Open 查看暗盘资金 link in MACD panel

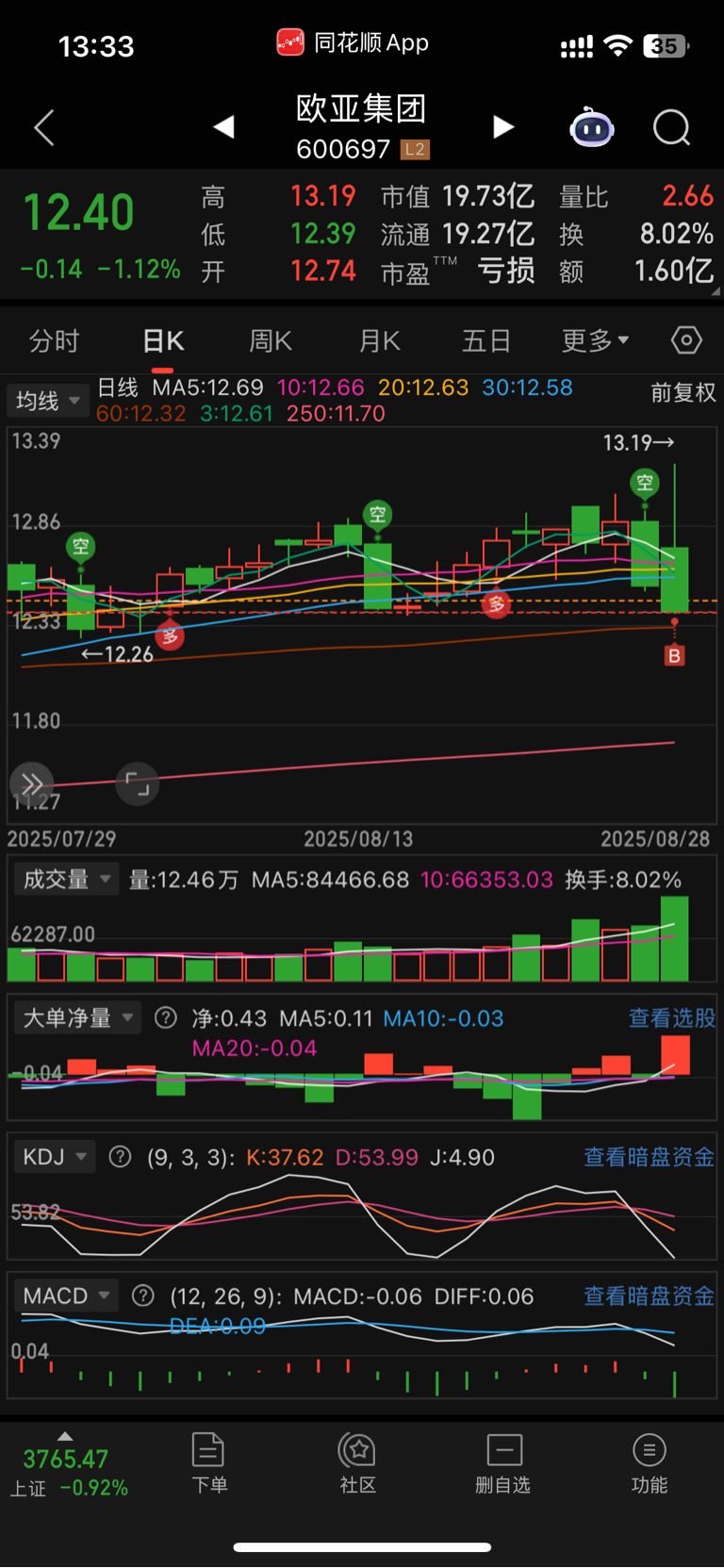pos(649,1296)
